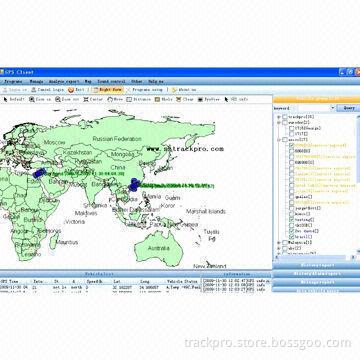The image size is (360, 360).
Task: Collapse the third tree group with expired vehicles
Action: (278, 140)
